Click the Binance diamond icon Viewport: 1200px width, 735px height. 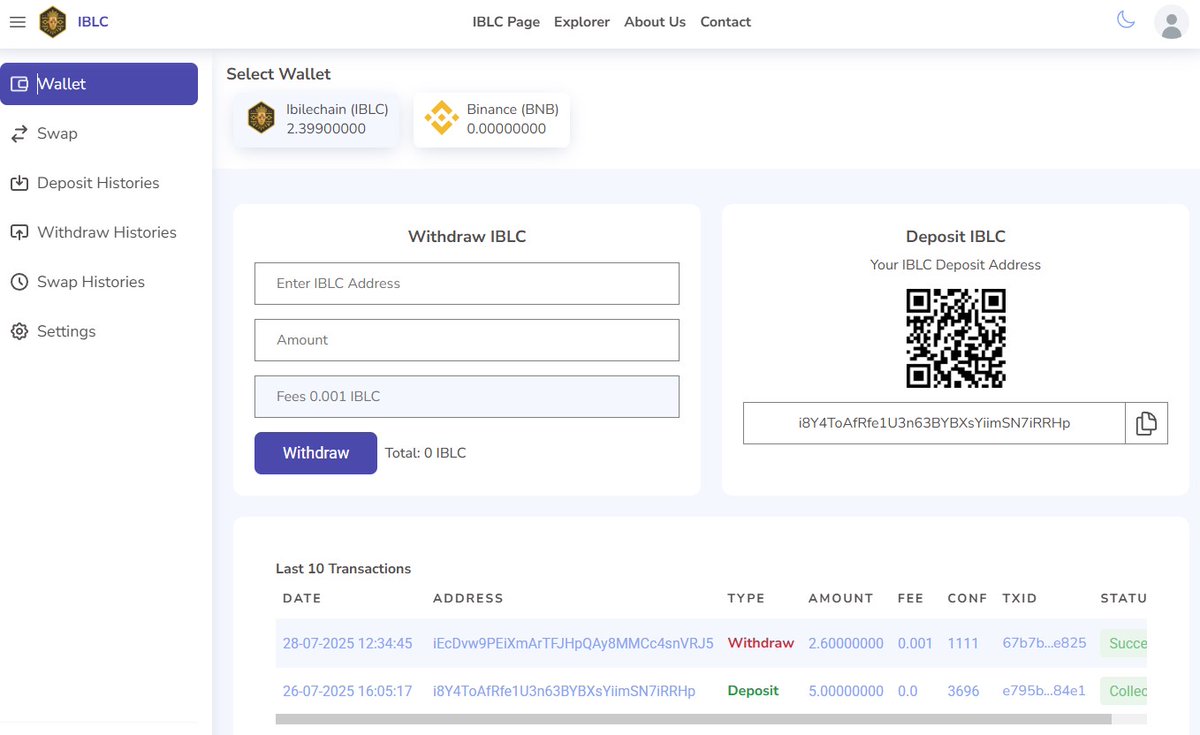pyautogui.click(x=441, y=118)
